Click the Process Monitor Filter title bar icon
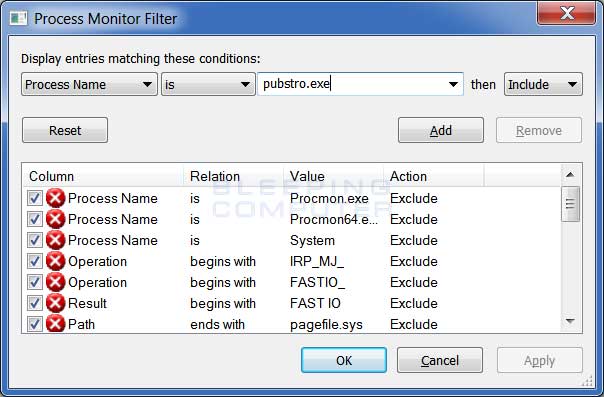Screen dimensions: 604x397 pyautogui.click(x=18, y=18)
